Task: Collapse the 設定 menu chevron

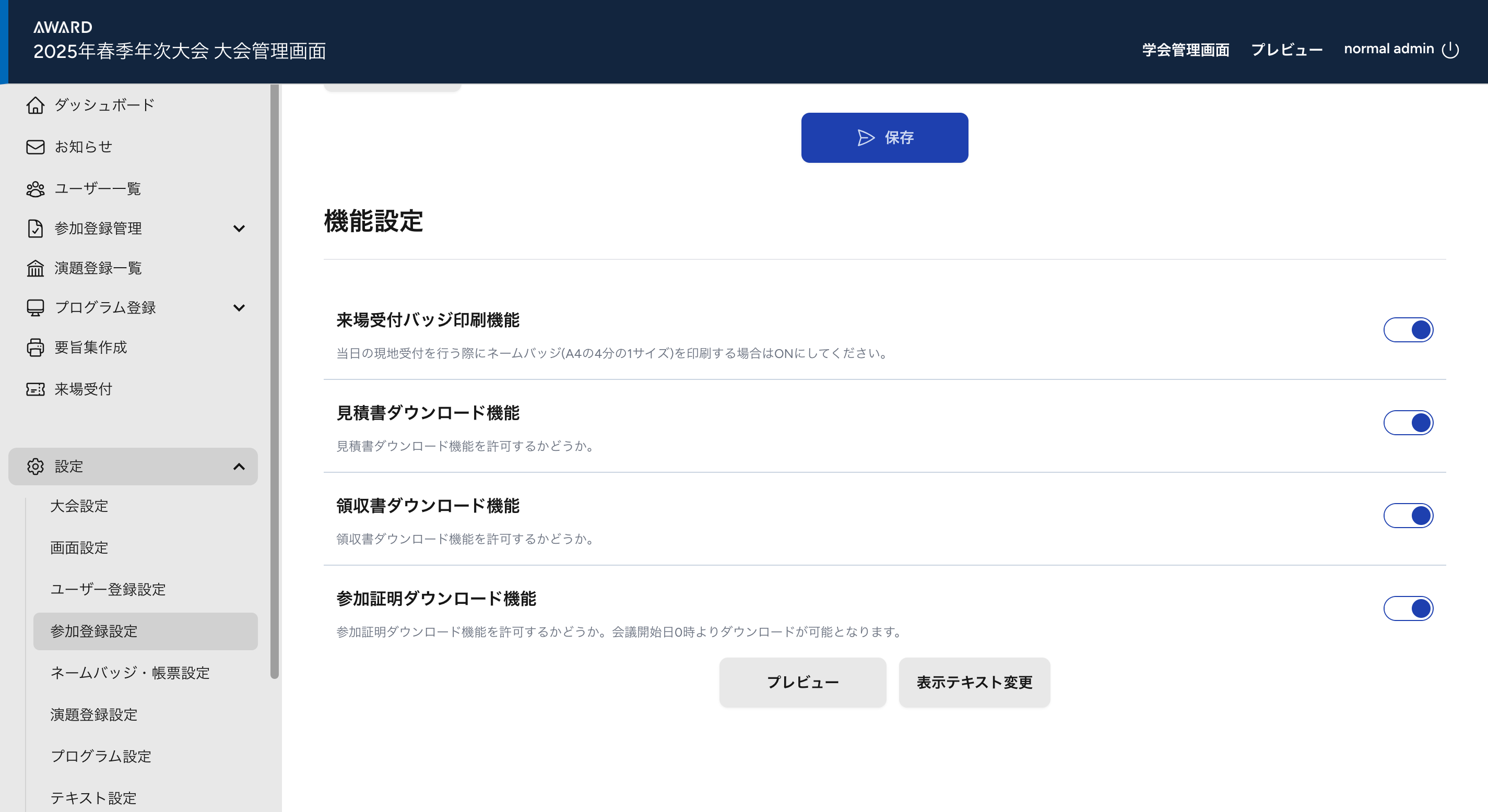Action: click(x=239, y=466)
